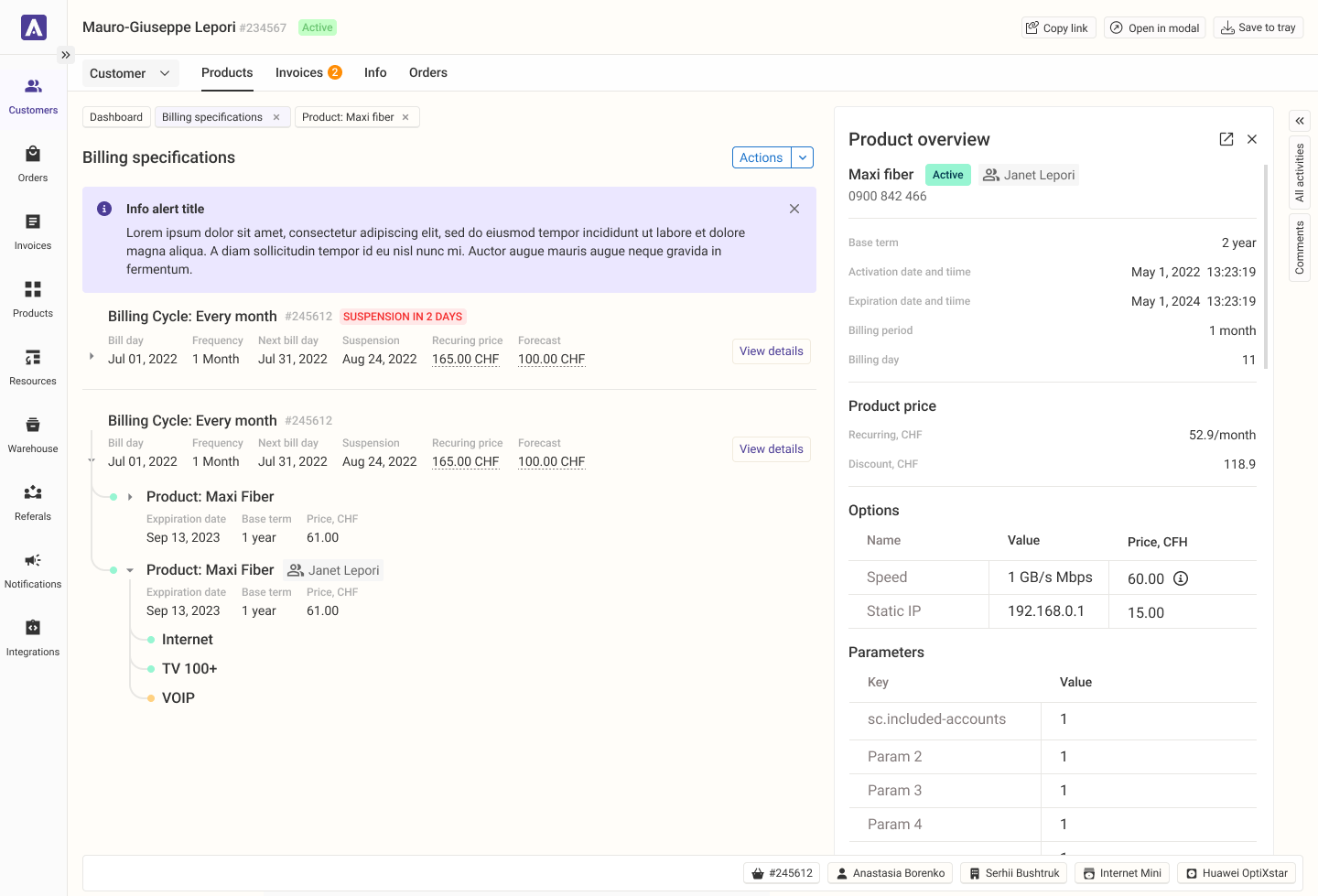Open the Resources sidebar section

point(33,367)
